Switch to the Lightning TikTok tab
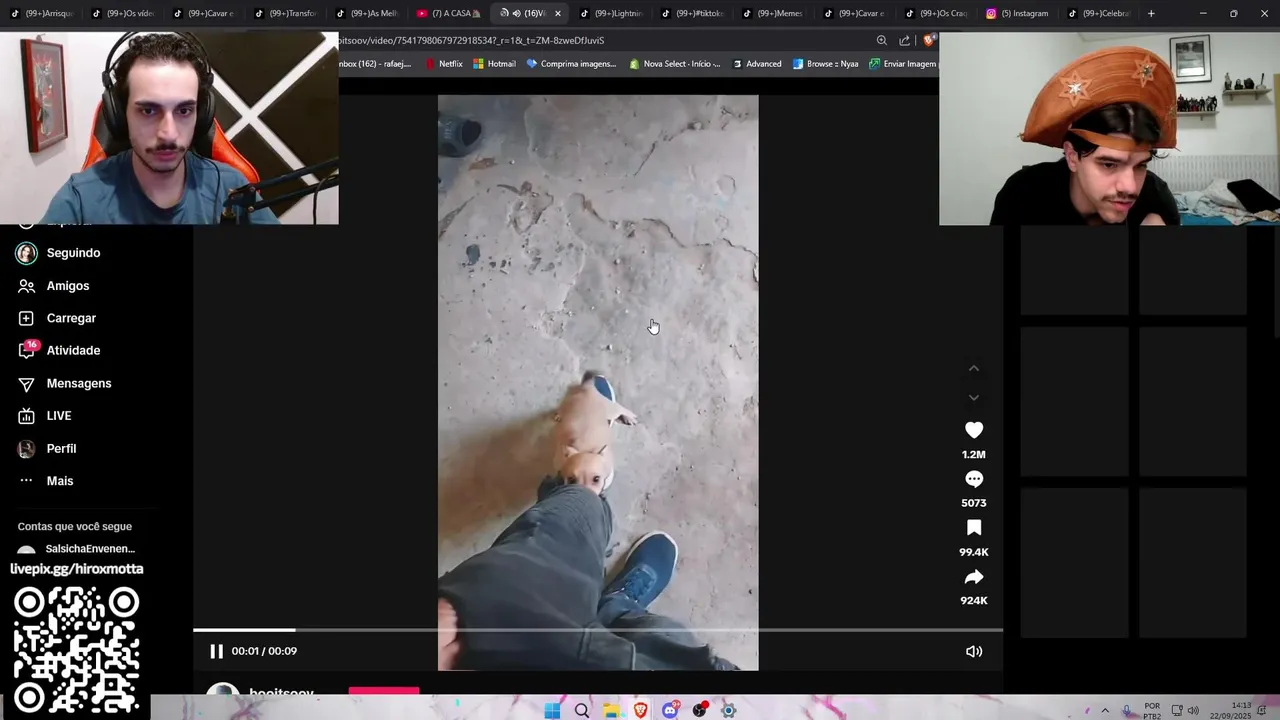1280x720 pixels. tap(612, 14)
